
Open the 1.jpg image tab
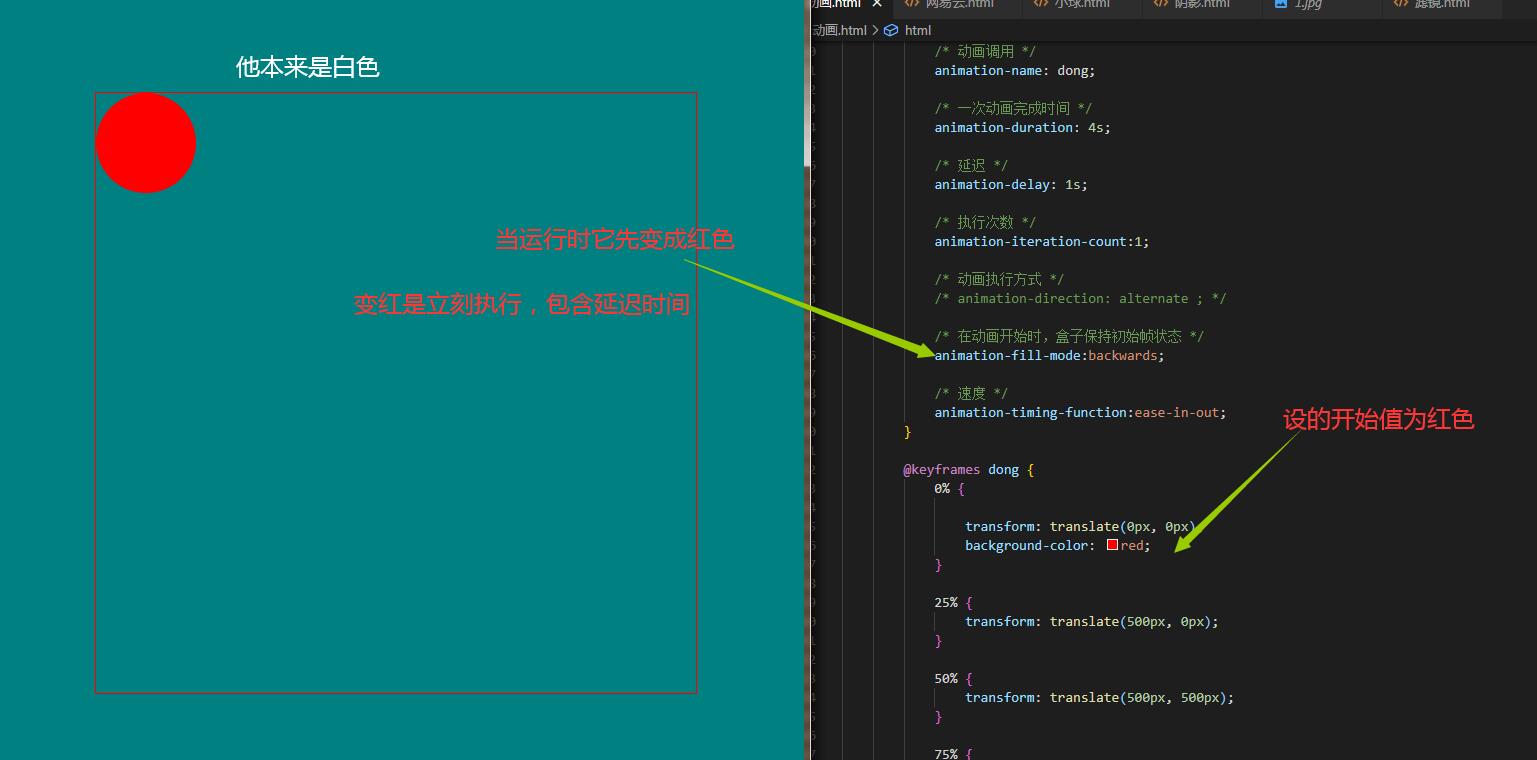(x=1308, y=5)
